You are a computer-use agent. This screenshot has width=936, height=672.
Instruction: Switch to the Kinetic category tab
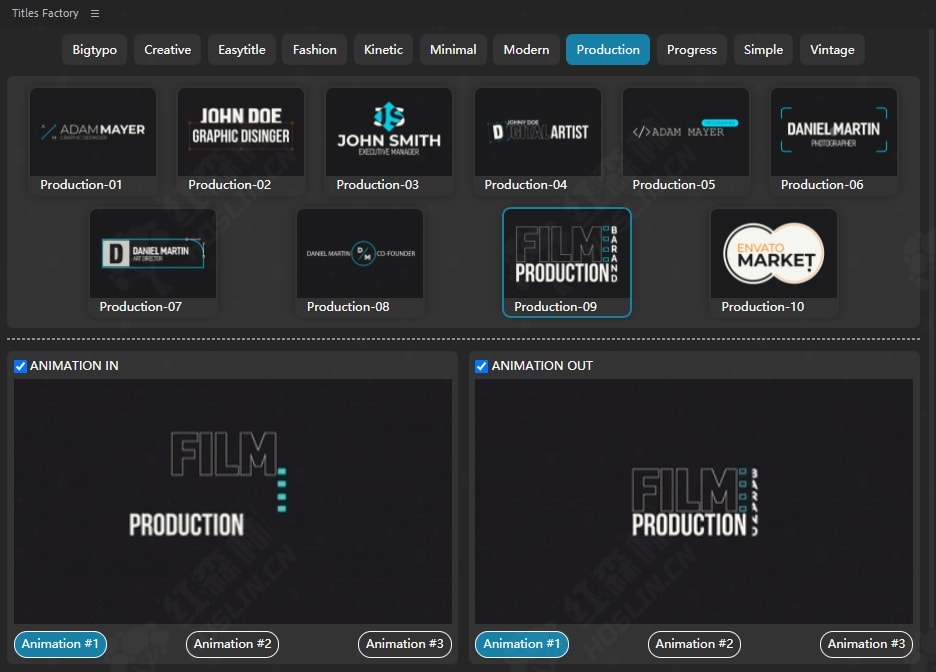(x=383, y=50)
